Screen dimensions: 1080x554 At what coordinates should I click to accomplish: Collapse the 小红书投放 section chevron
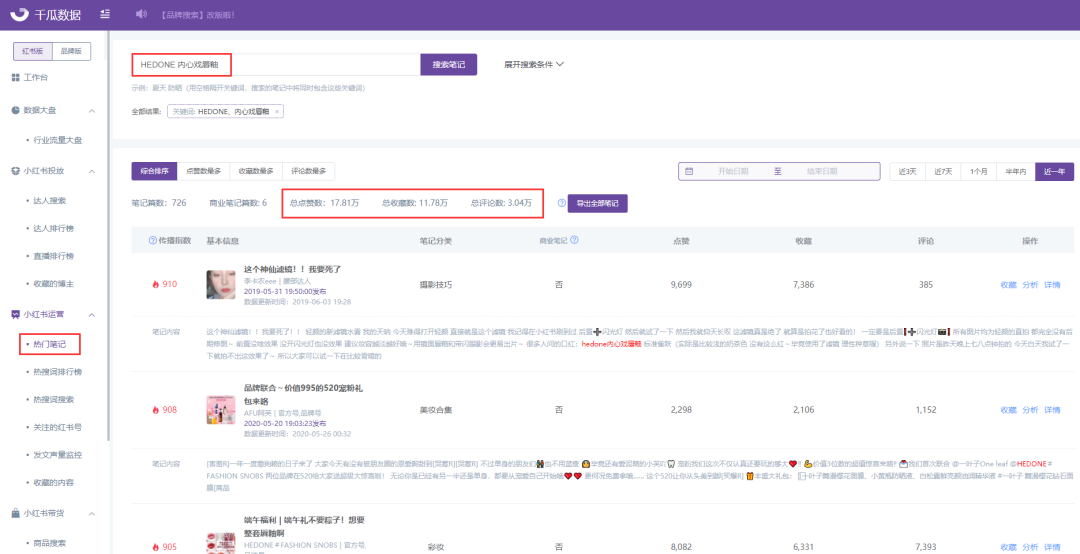92,171
